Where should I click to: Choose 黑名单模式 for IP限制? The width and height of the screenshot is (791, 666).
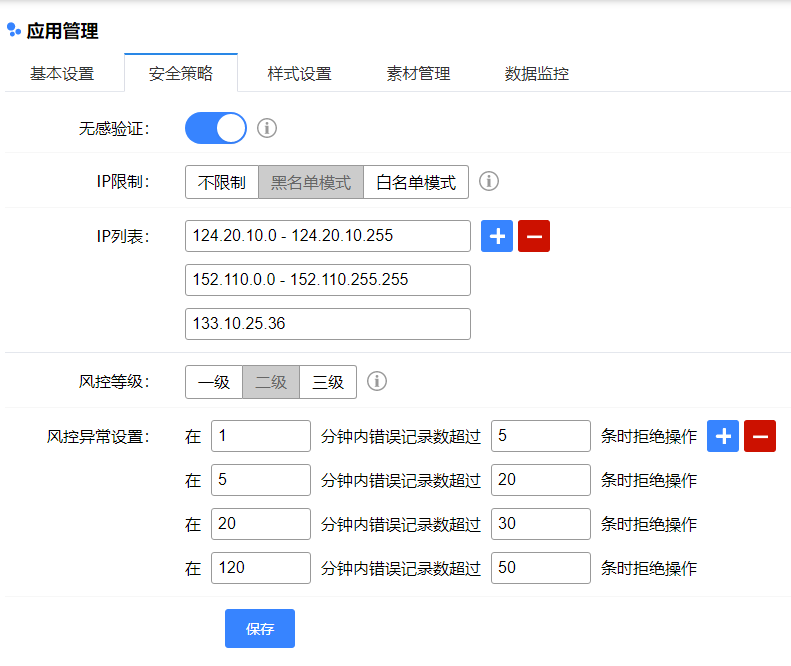click(311, 182)
